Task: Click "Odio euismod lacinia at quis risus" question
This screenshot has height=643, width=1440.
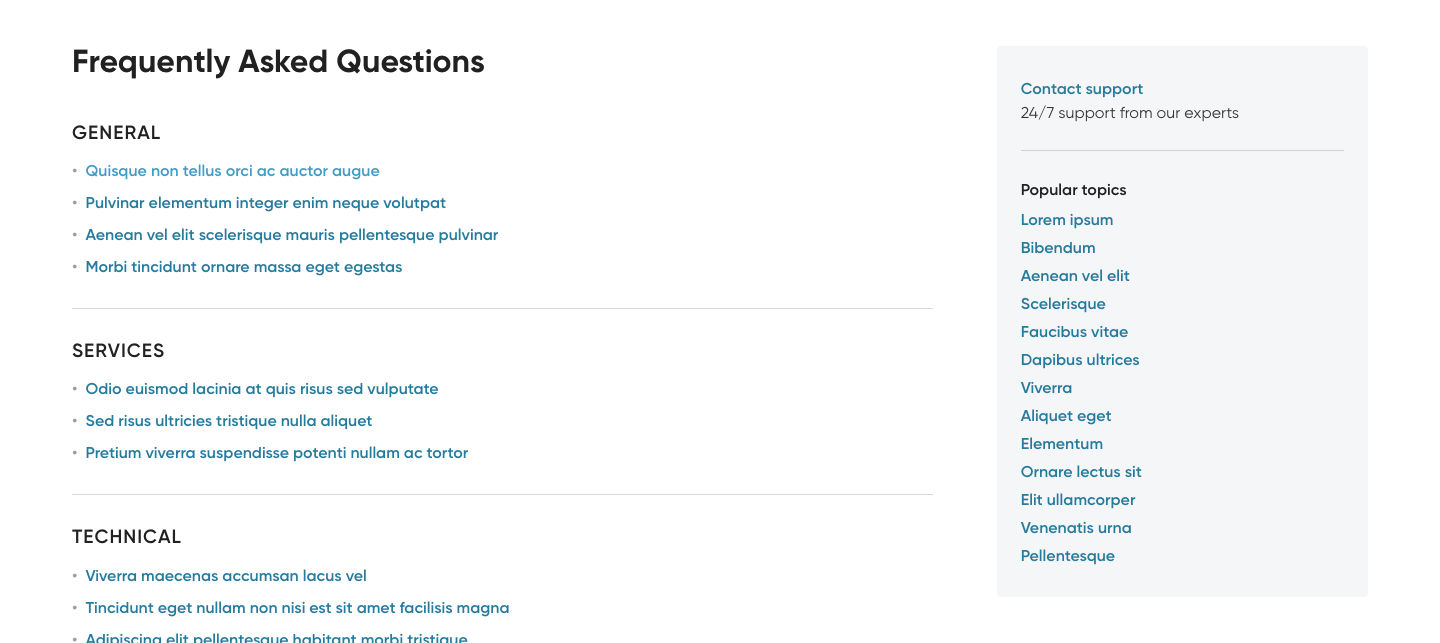Action: (x=261, y=389)
